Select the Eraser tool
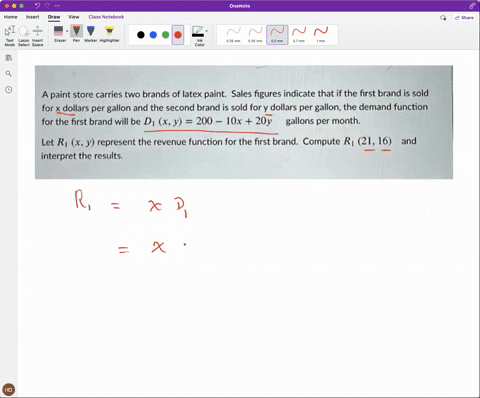 (59, 34)
